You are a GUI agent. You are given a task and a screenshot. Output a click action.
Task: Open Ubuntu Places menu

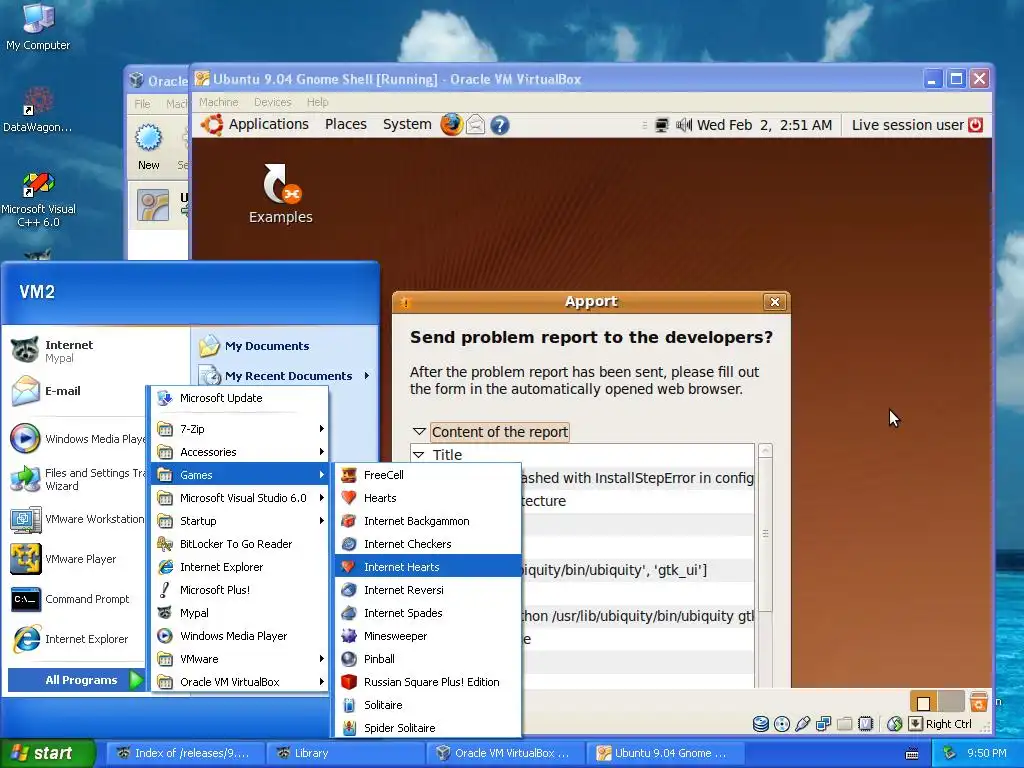tap(345, 124)
